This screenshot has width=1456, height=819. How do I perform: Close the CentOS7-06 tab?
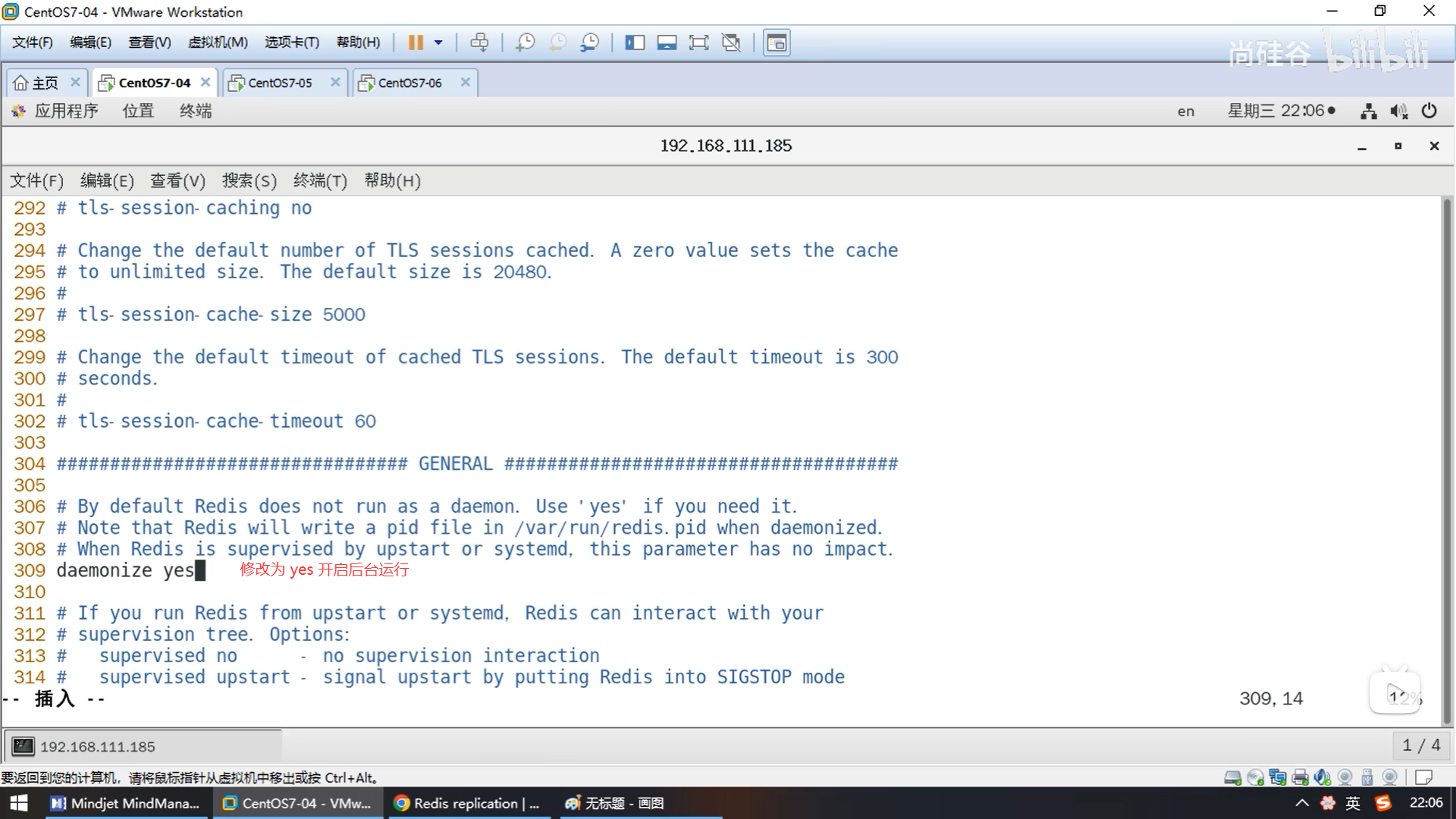pos(466,82)
